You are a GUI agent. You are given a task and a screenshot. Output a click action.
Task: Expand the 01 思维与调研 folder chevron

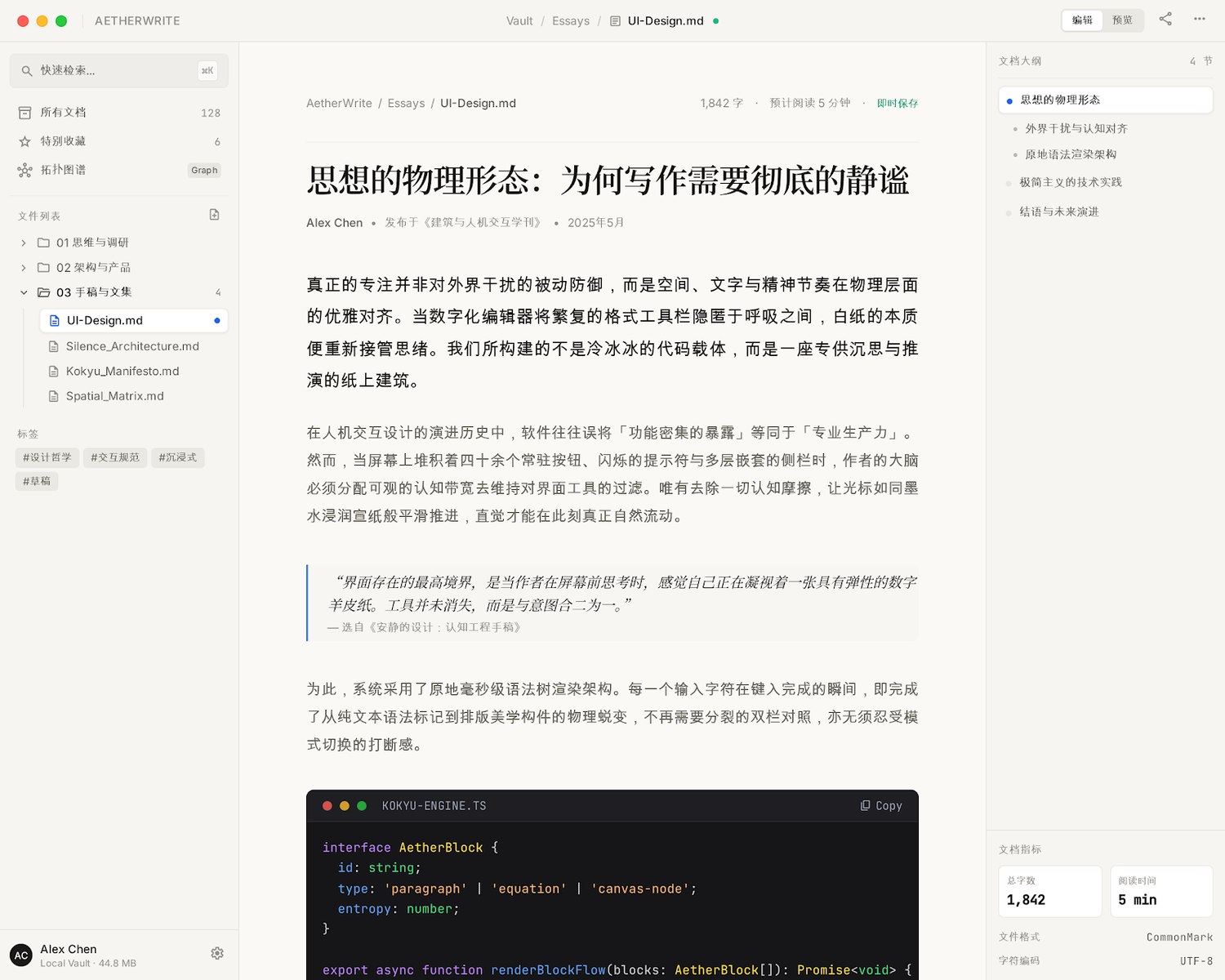point(24,243)
